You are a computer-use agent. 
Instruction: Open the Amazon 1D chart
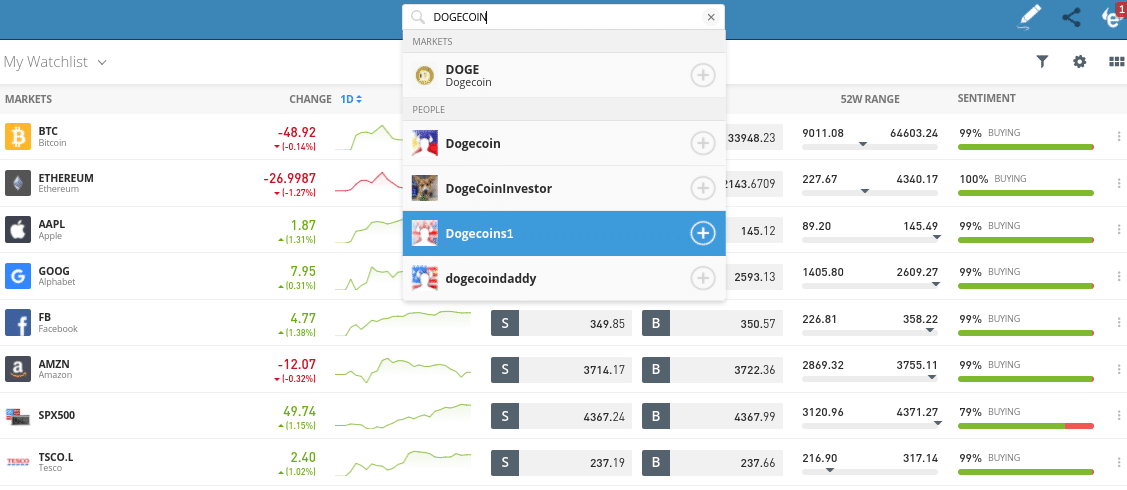(402, 369)
